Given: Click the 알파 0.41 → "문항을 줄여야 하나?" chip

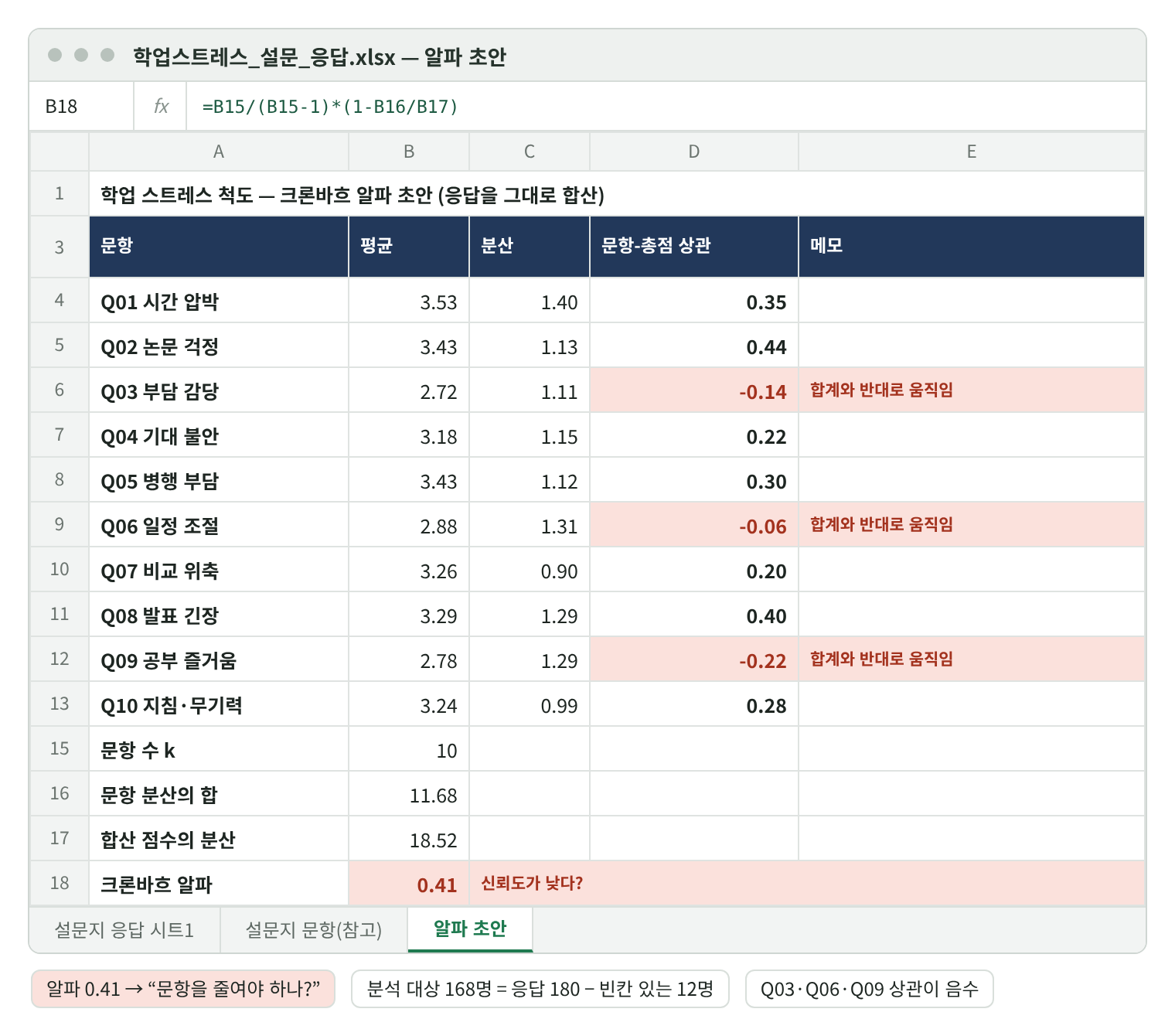Looking at the screenshot, I should [x=183, y=989].
